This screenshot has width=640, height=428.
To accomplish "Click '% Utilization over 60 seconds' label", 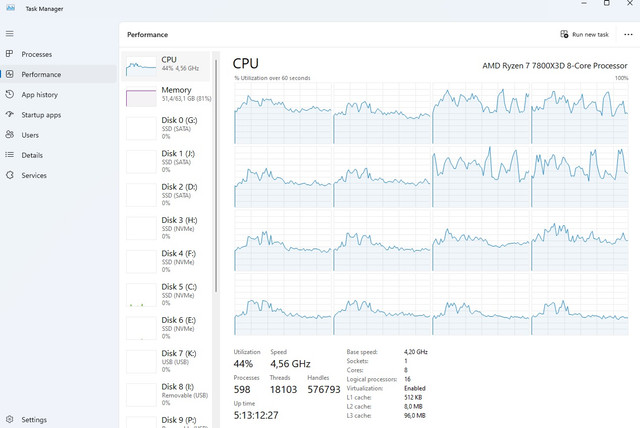I will tap(272, 78).
